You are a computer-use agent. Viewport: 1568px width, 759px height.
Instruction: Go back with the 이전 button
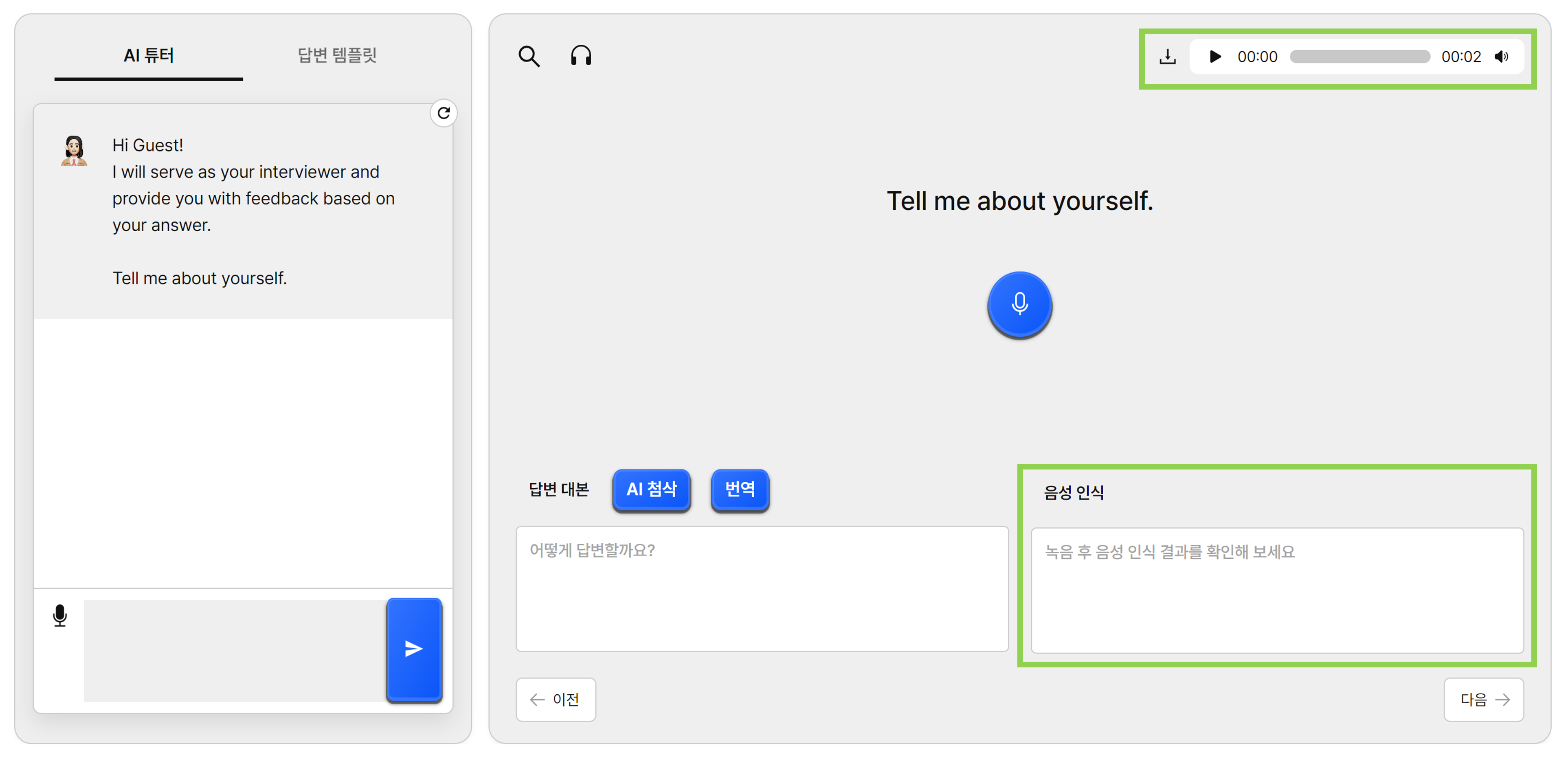(x=556, y=700)
